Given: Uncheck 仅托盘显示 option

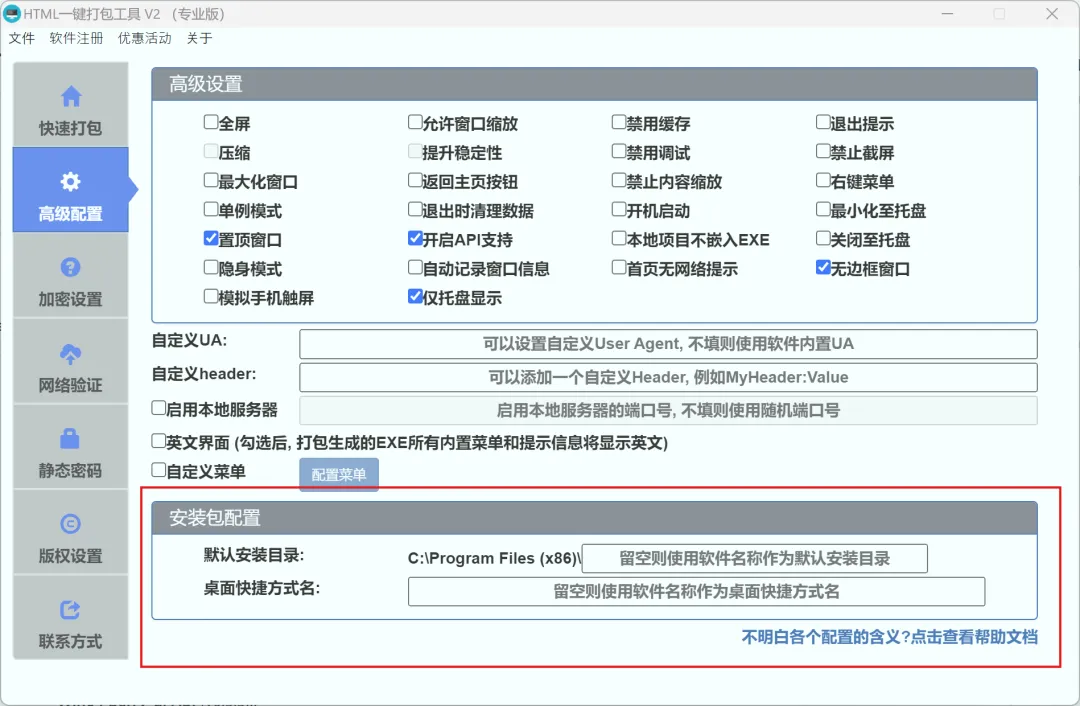Looking at the screenshot, I should [415, 296].
